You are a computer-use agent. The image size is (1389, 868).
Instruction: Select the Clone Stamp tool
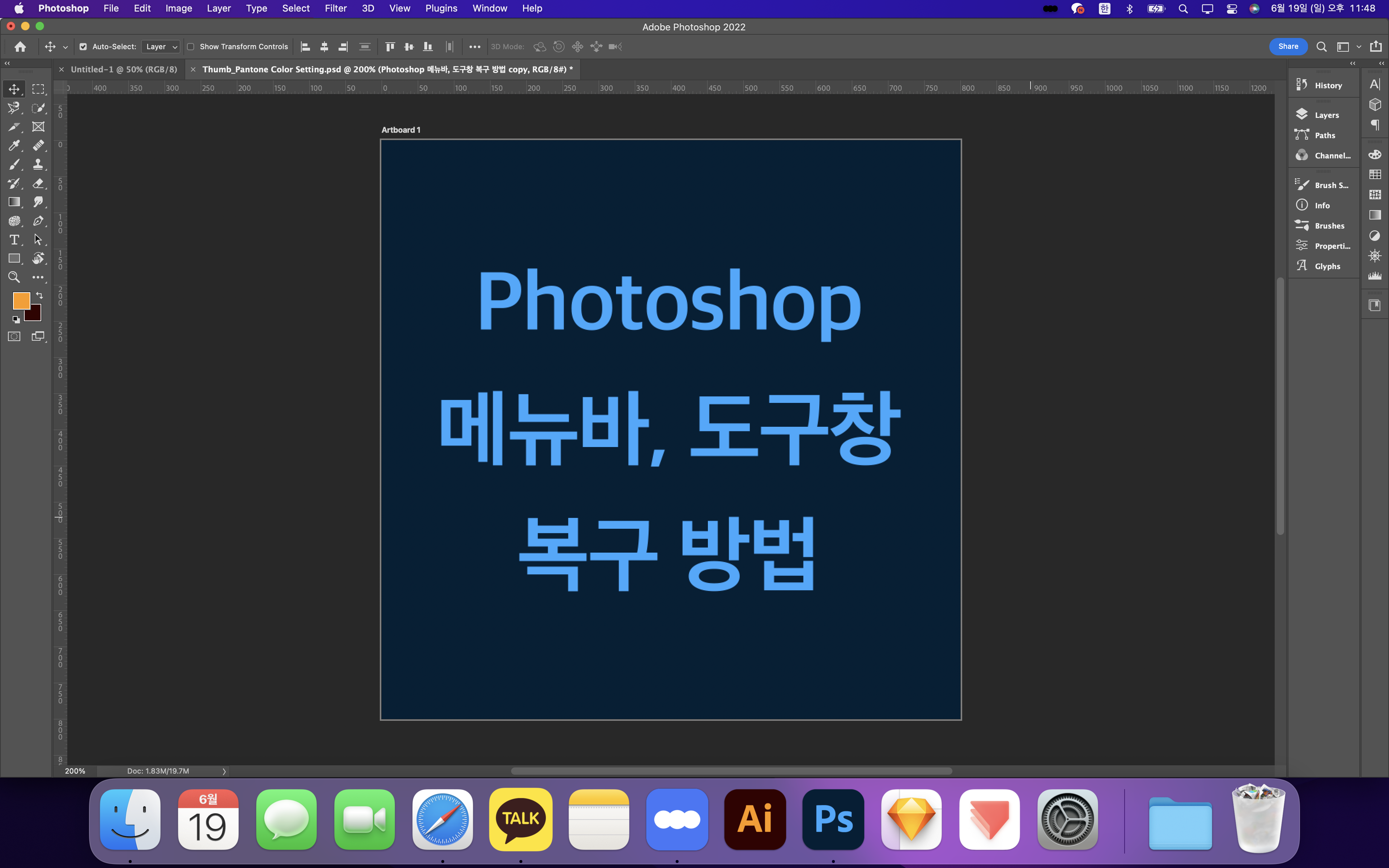38,164
